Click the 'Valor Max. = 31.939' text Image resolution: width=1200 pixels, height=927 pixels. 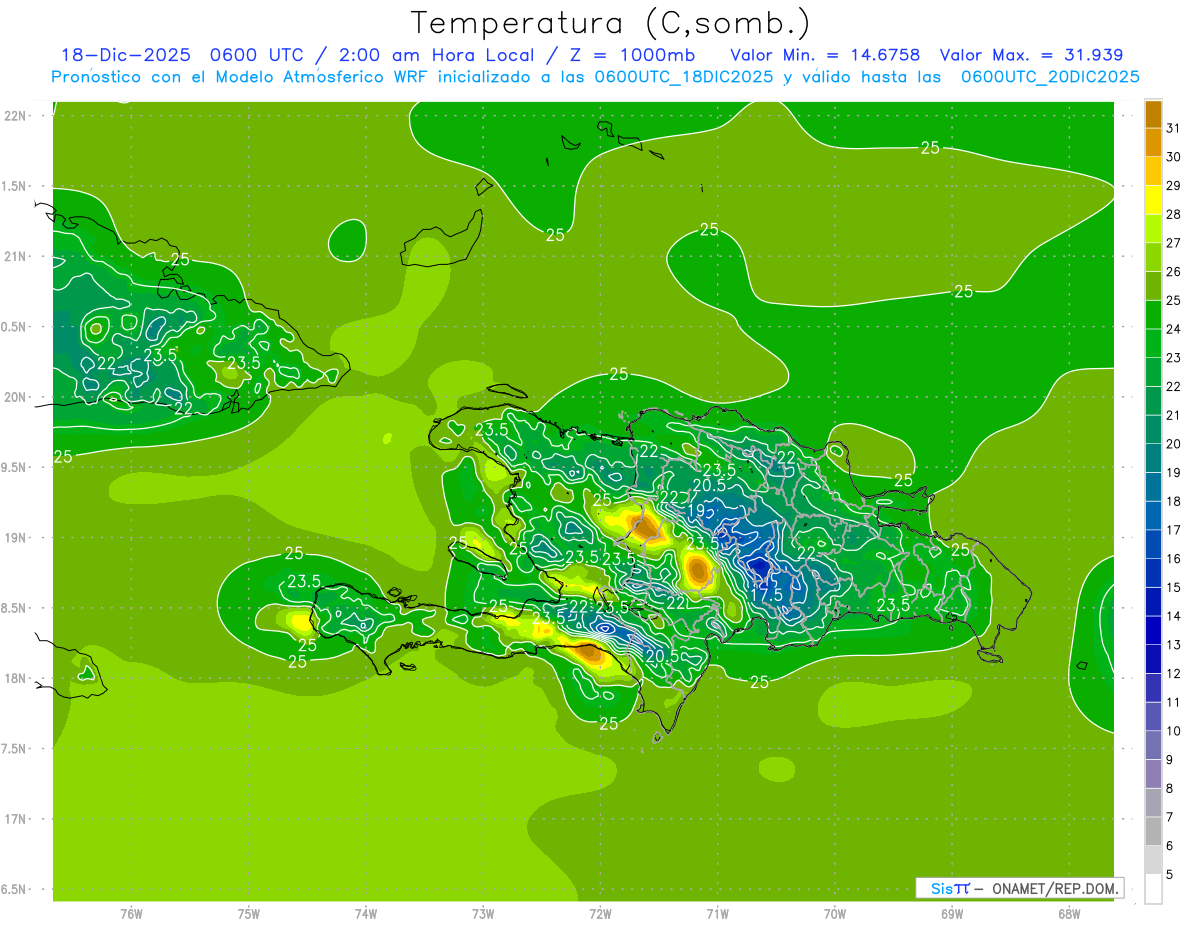click(1031, 55)
